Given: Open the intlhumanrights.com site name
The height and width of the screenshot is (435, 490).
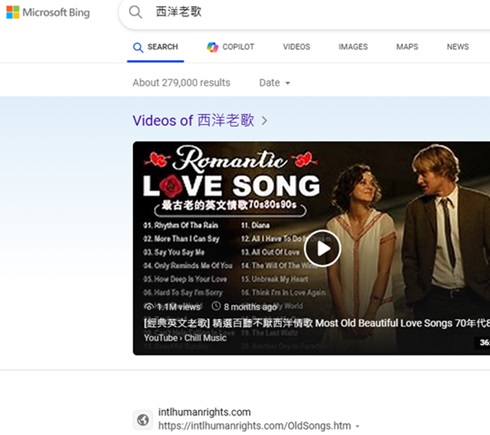Looking at the screenshot, I should (204, 412).
